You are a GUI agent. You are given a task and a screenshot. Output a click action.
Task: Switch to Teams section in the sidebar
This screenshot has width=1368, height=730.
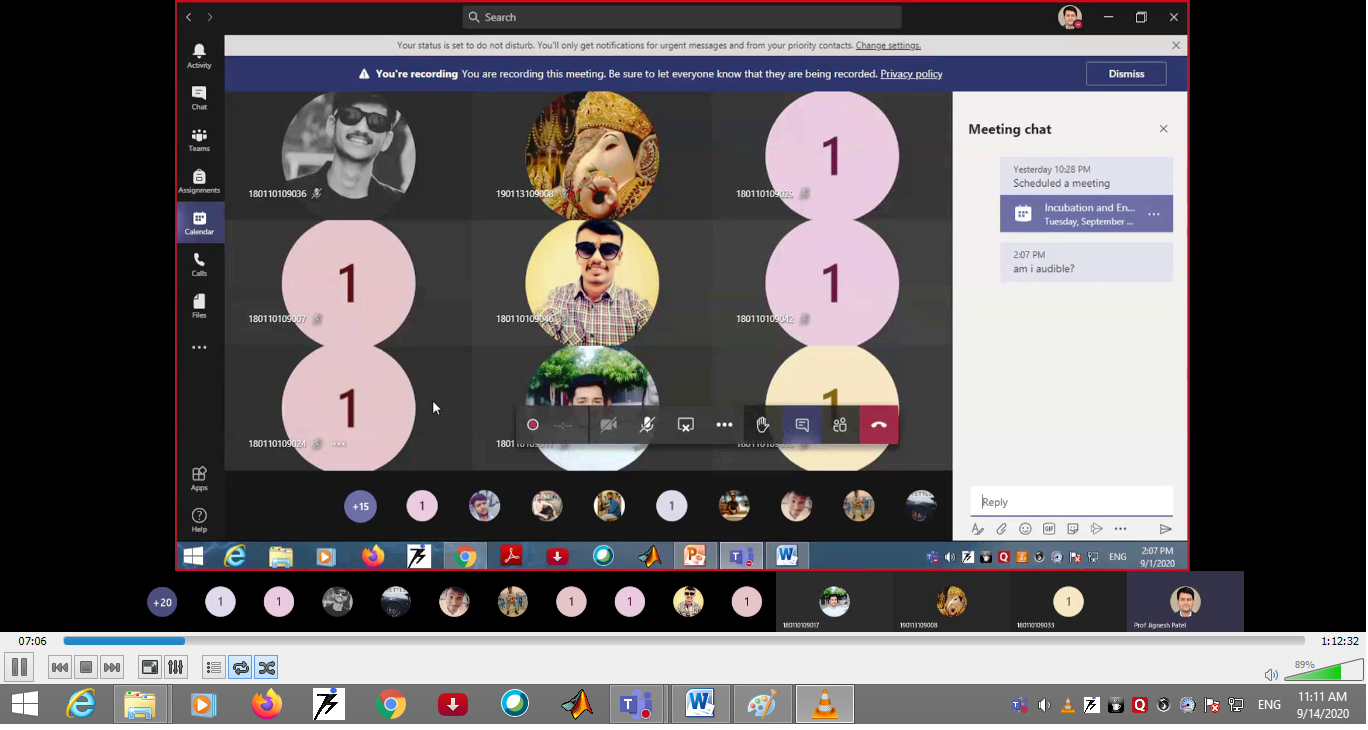click(199, 140)
